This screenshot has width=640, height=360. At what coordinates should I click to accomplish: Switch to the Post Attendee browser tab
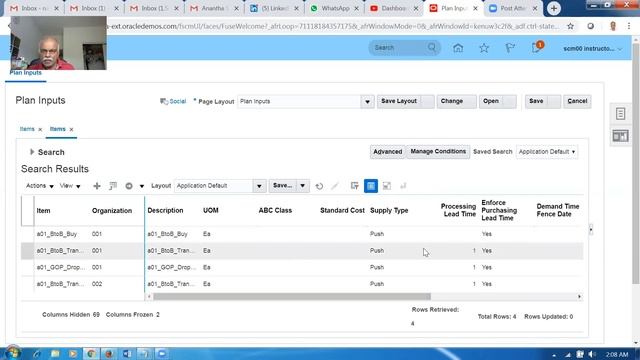(513, 8)
